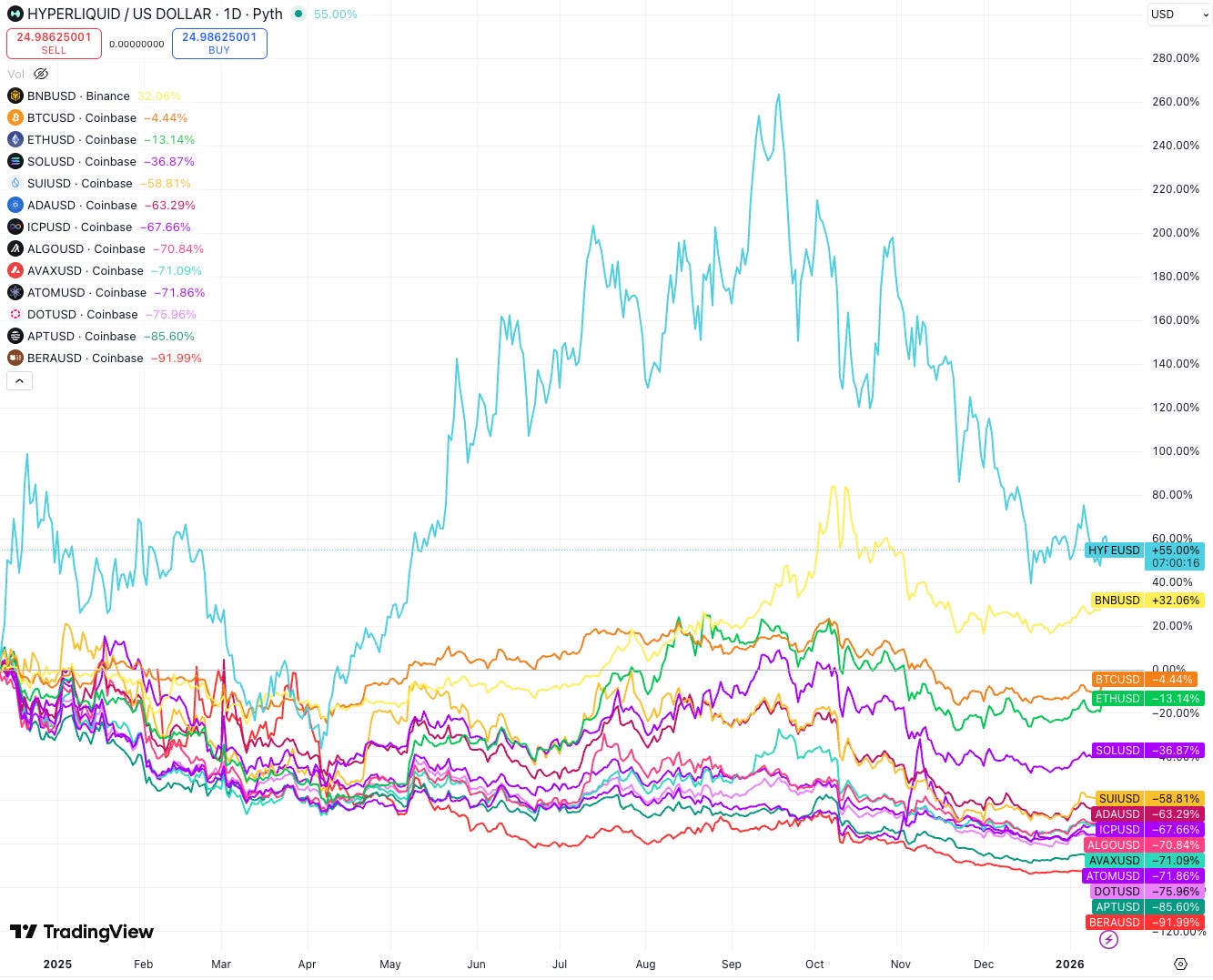This screenshot has width=1213, height=980.
Task: Click the 55.00% value in the title
Action: pyautogui.click(x=335, y=15)
